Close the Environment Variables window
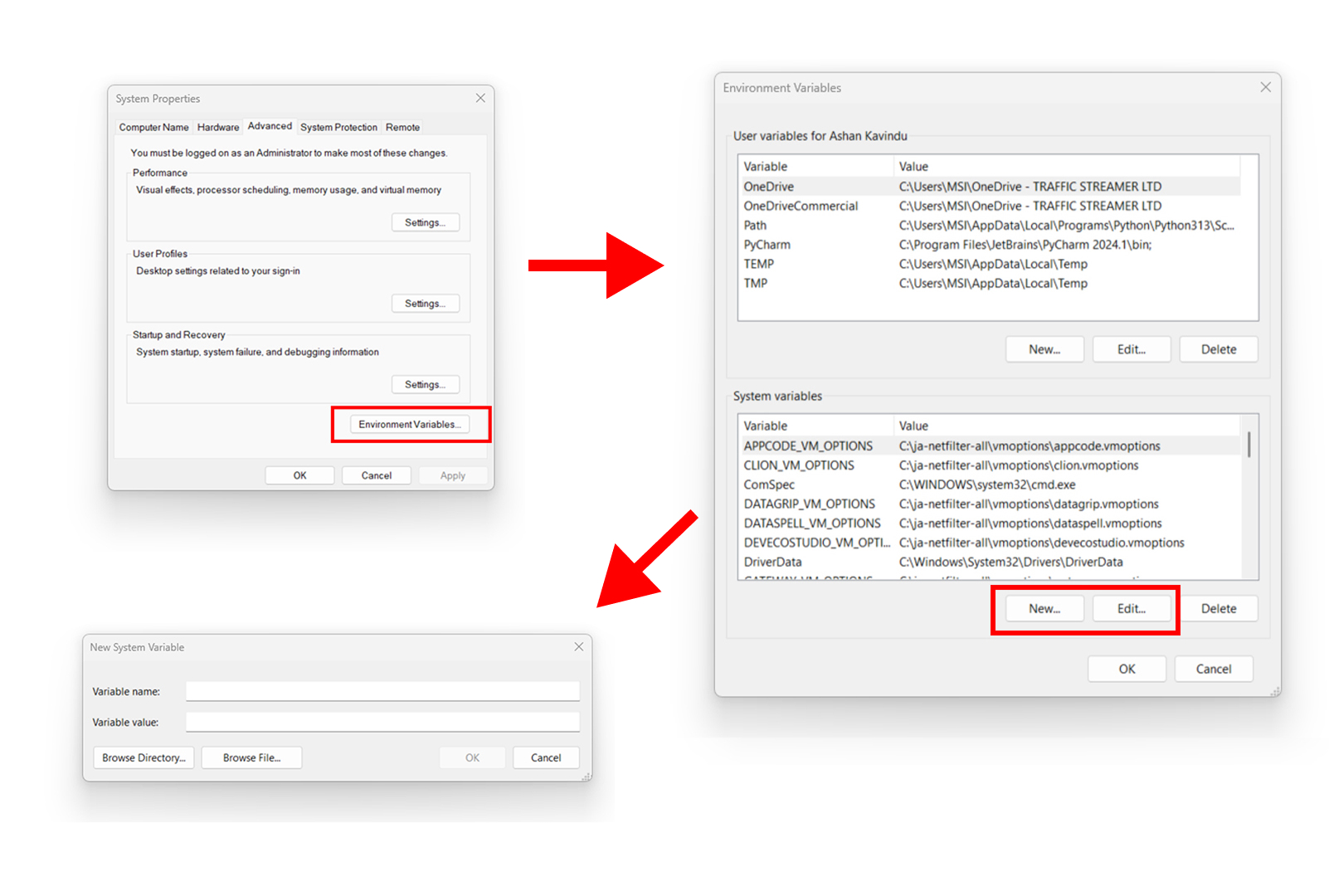 point(1265,87)
